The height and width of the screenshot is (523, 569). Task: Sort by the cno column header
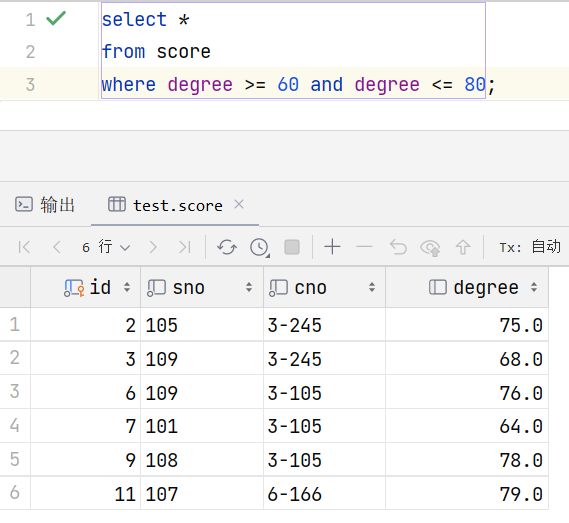tap(324, 287)
